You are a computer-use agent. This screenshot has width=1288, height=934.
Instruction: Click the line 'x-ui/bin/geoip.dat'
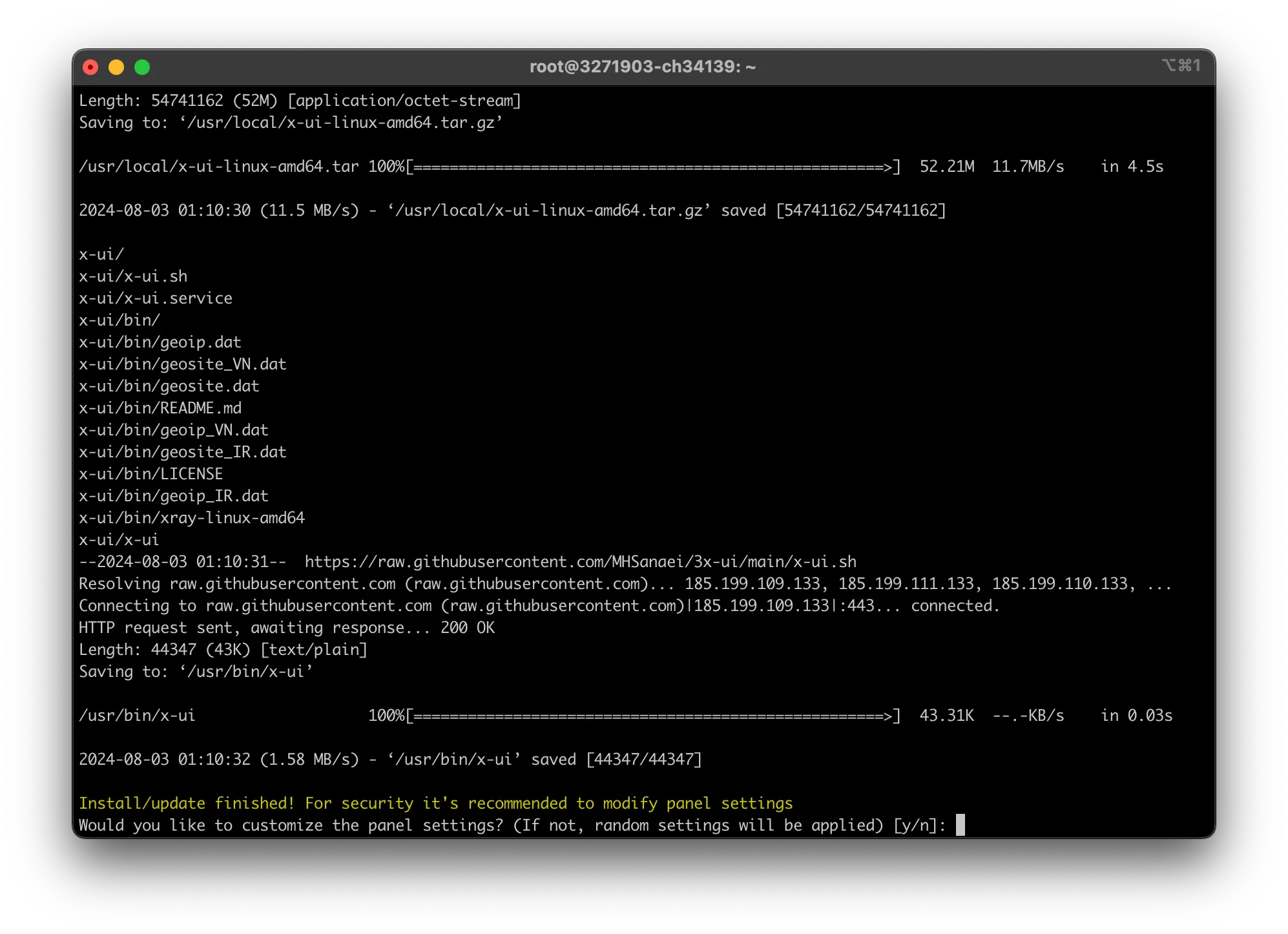coord(160,342)
